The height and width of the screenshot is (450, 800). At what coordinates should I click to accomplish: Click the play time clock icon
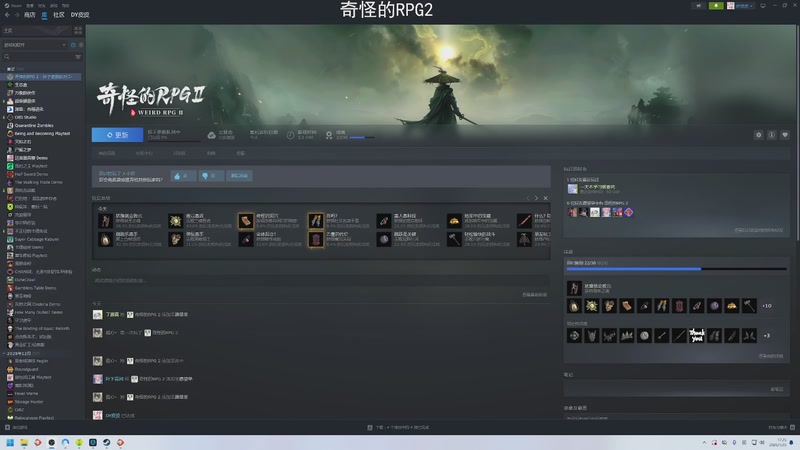click(290, 135)
